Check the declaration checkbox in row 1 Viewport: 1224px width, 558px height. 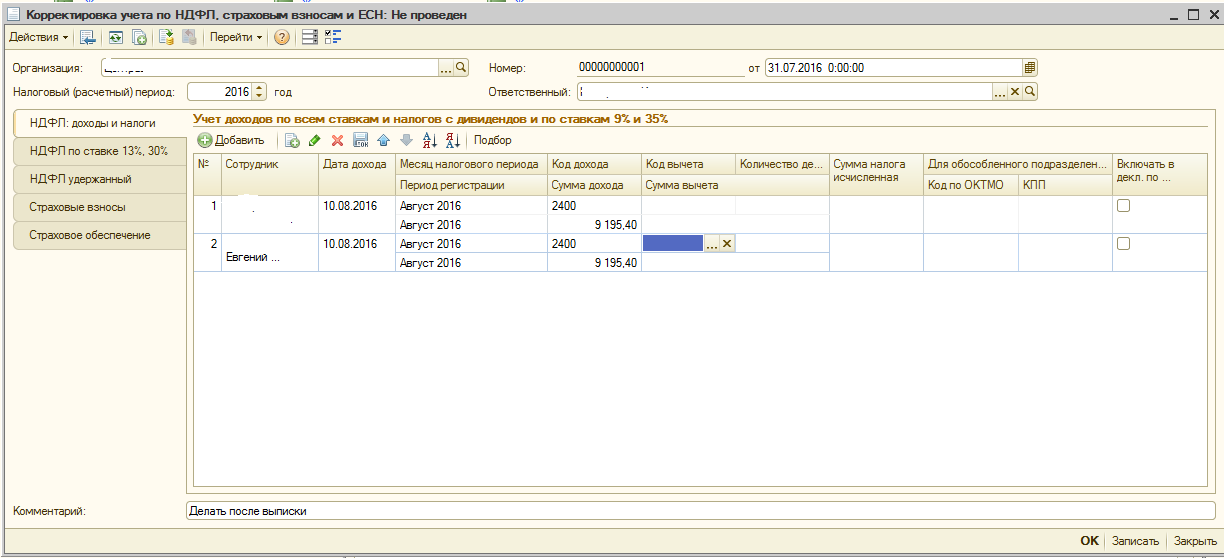(1123, 205)
